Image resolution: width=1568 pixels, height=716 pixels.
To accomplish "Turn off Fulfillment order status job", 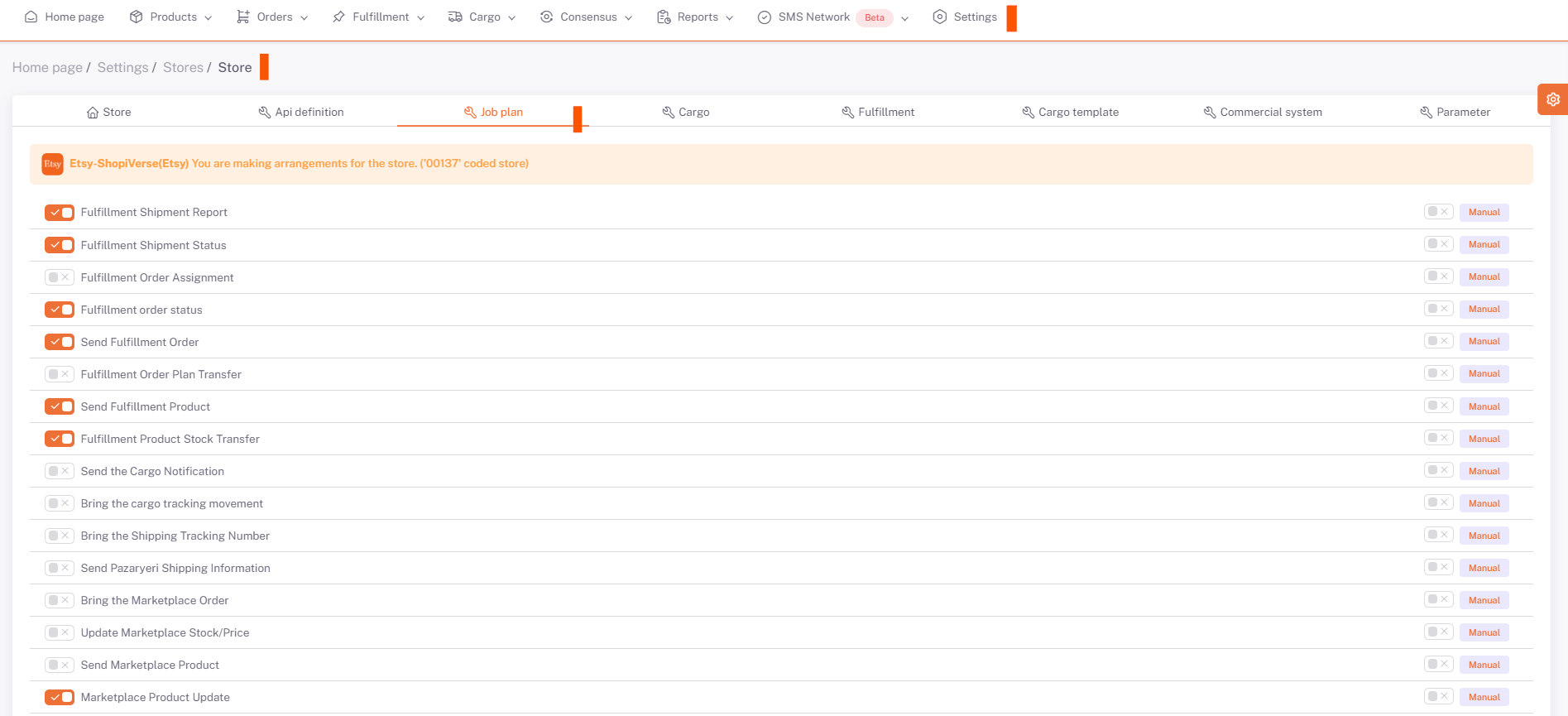I will coord(60,310).
